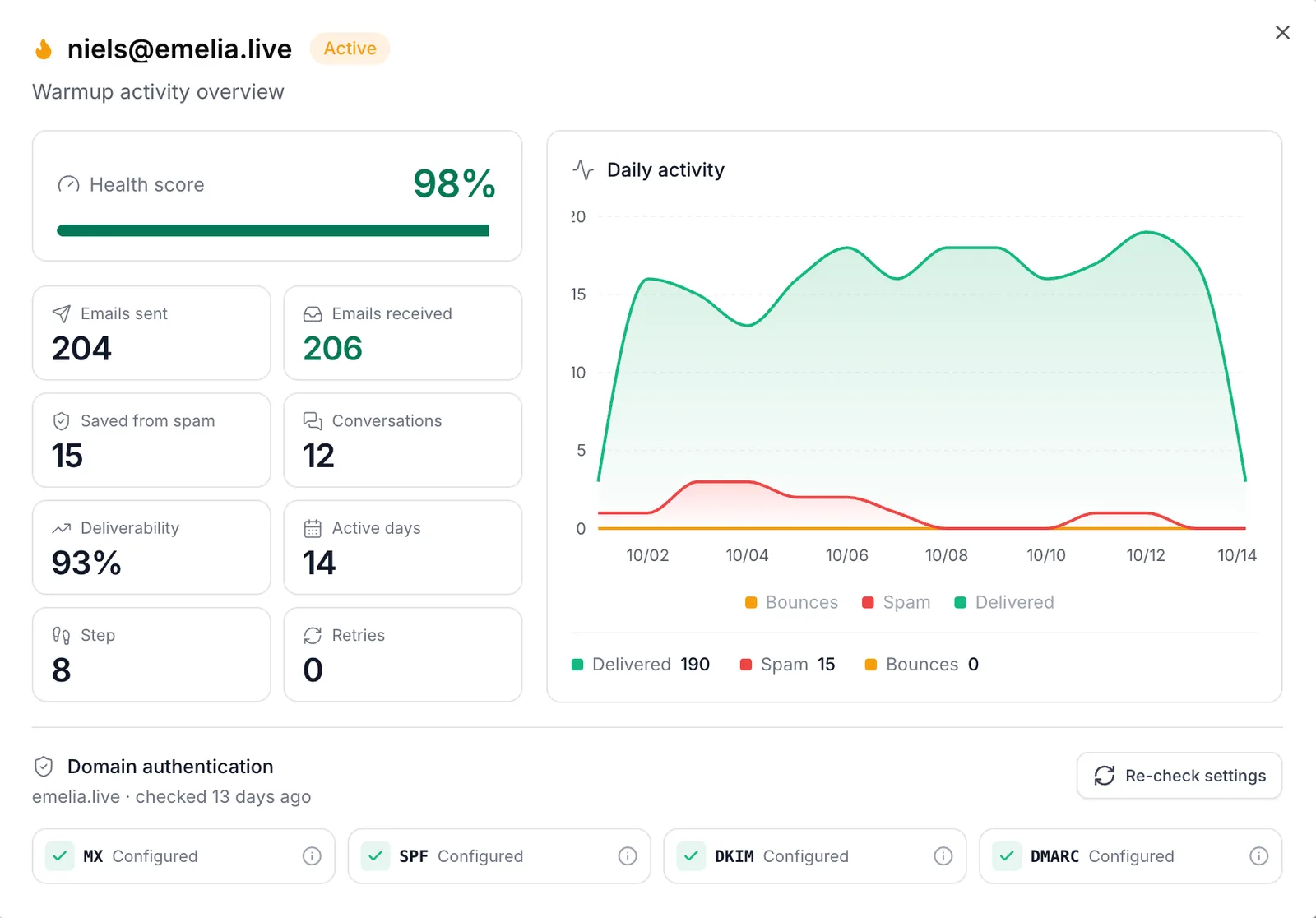
Task: Click the 10/04 date on chart axis
Action: pos(747,555)
